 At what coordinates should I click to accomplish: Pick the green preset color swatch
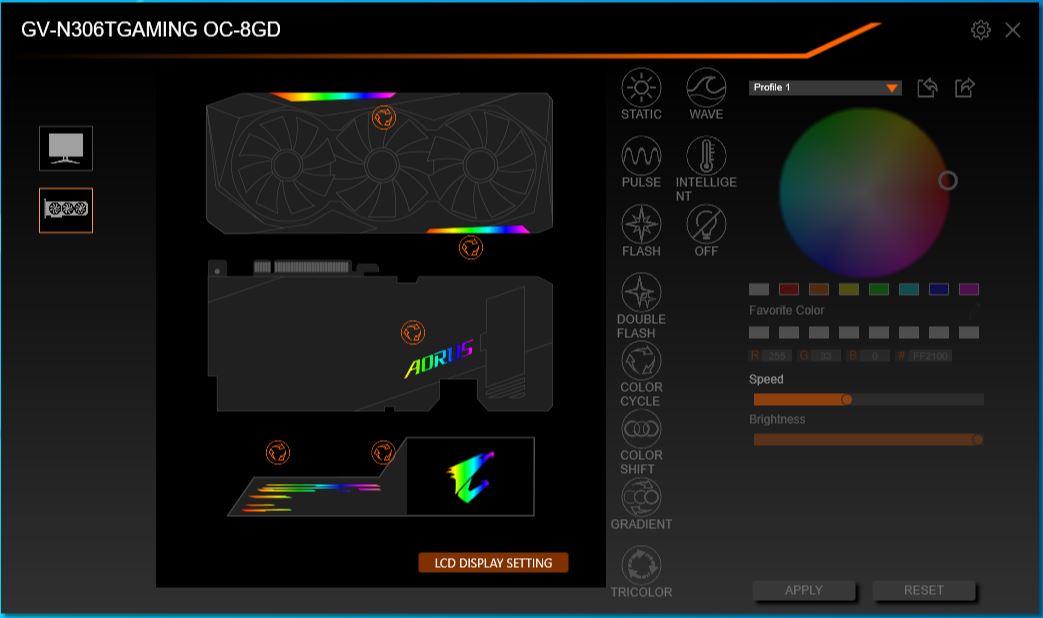pyautogui.click(x=879, y=289)
